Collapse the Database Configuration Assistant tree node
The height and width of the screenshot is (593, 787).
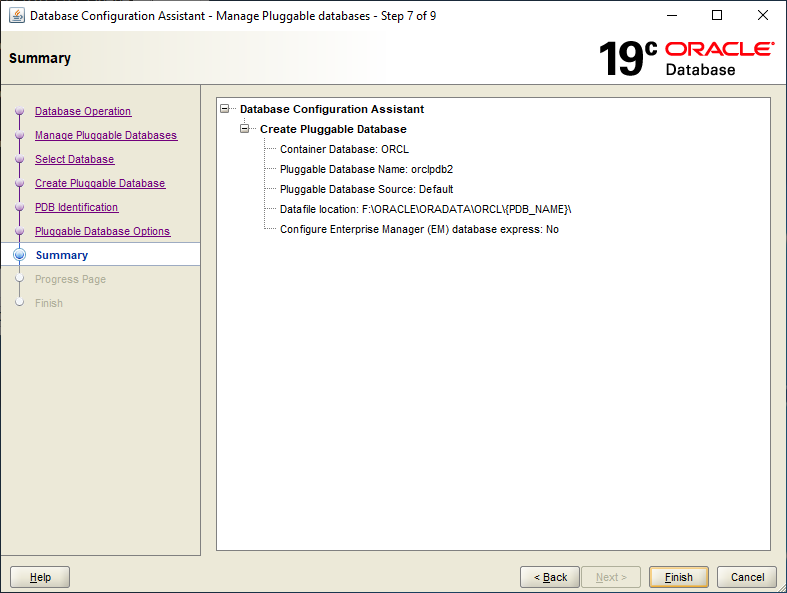pos(225,109)
